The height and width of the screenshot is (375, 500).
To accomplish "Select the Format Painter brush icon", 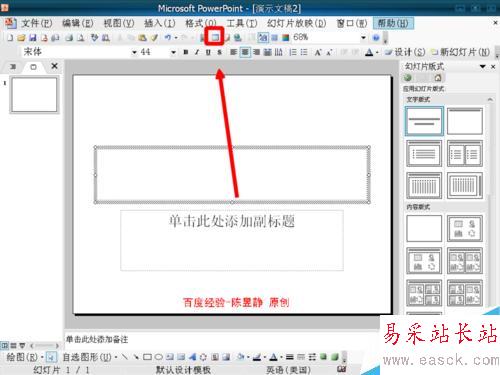I will (x=154, y=38).
